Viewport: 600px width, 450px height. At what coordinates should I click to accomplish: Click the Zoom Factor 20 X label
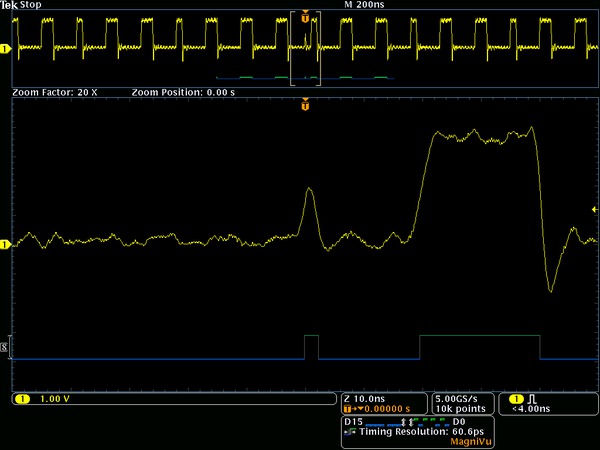(55, 92)
